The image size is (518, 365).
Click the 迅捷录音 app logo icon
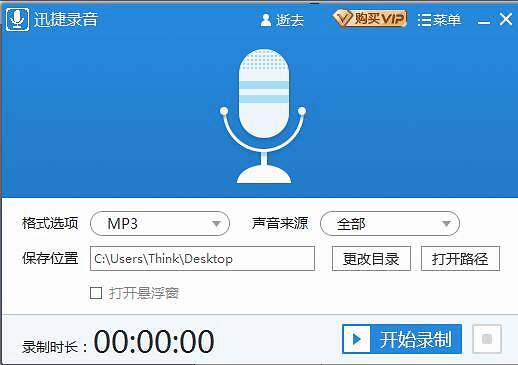click(x=17, y=20)
